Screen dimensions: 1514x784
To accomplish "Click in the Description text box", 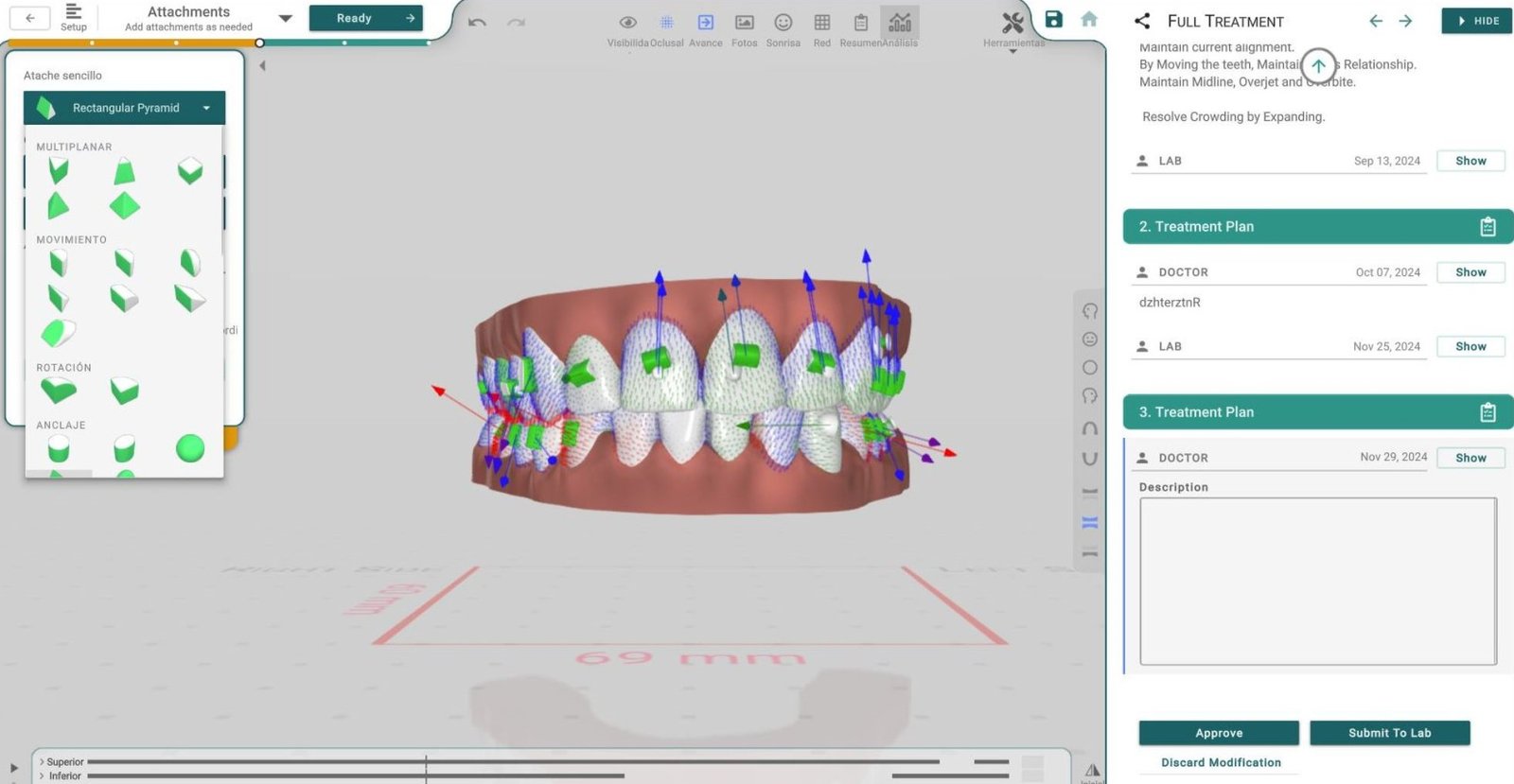I will tap(1317, 581).
